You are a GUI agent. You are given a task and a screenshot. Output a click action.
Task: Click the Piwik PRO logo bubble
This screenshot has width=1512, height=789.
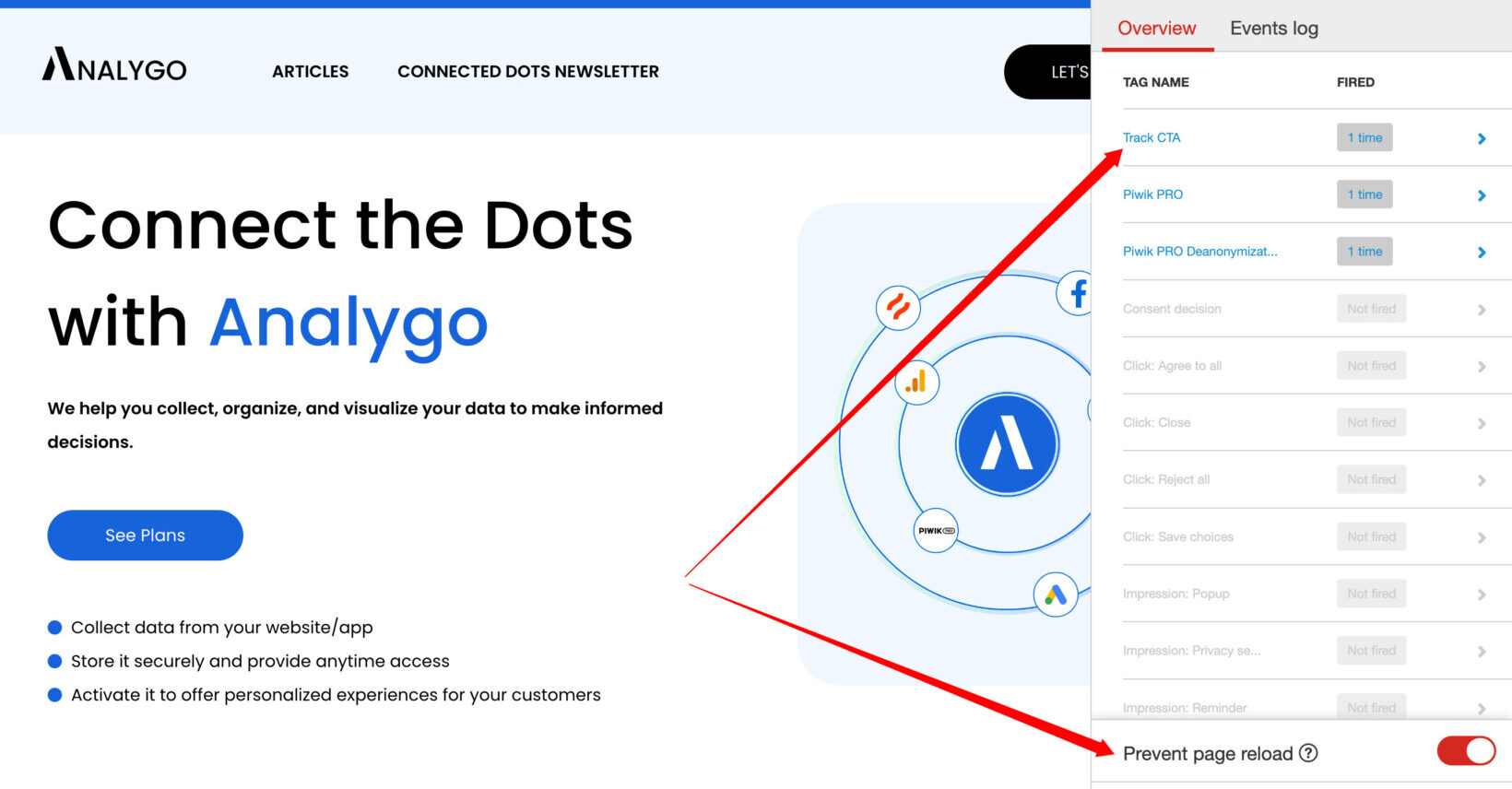(x=936, y=531)
